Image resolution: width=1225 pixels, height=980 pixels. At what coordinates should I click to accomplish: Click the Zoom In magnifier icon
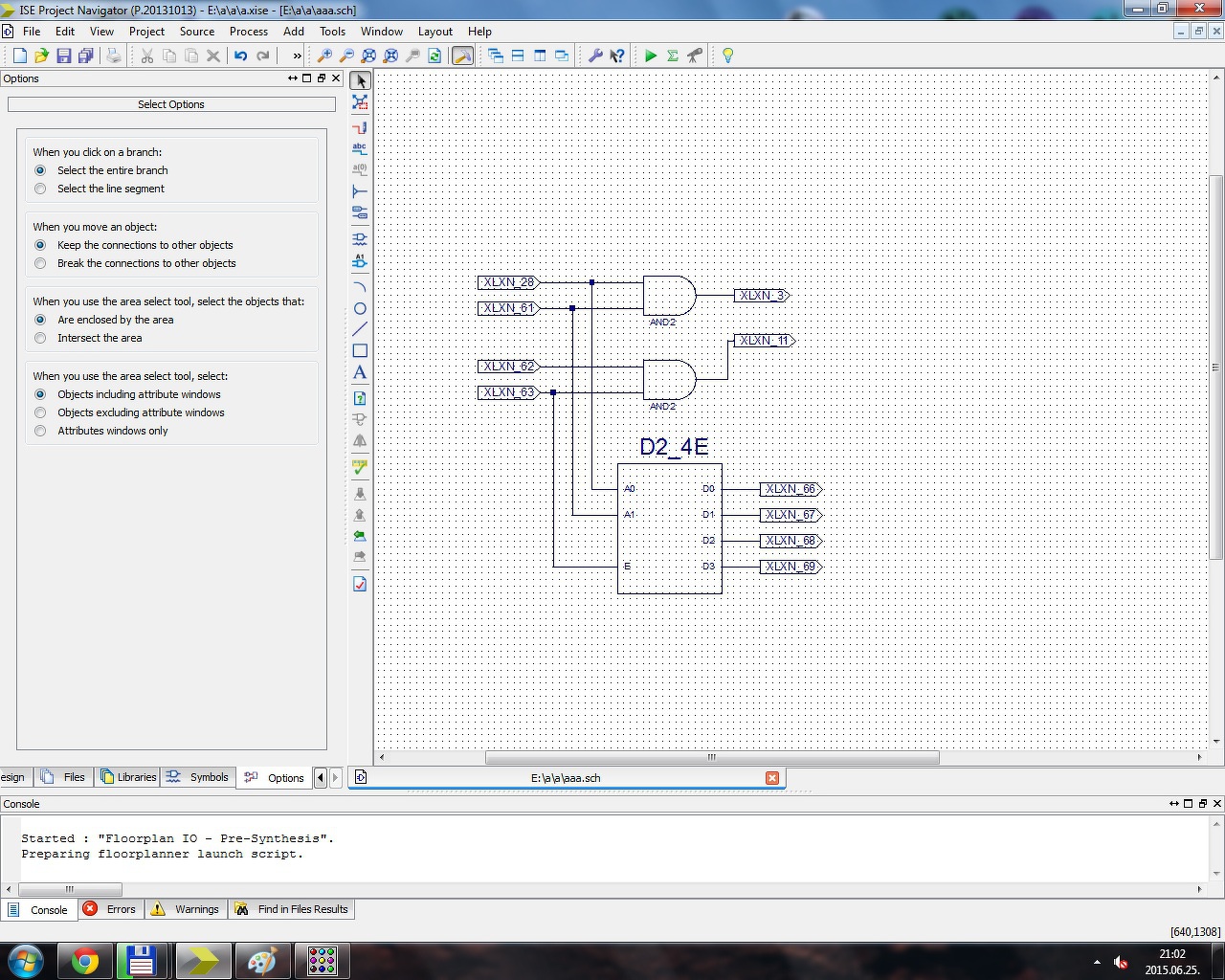pos(324,56)
